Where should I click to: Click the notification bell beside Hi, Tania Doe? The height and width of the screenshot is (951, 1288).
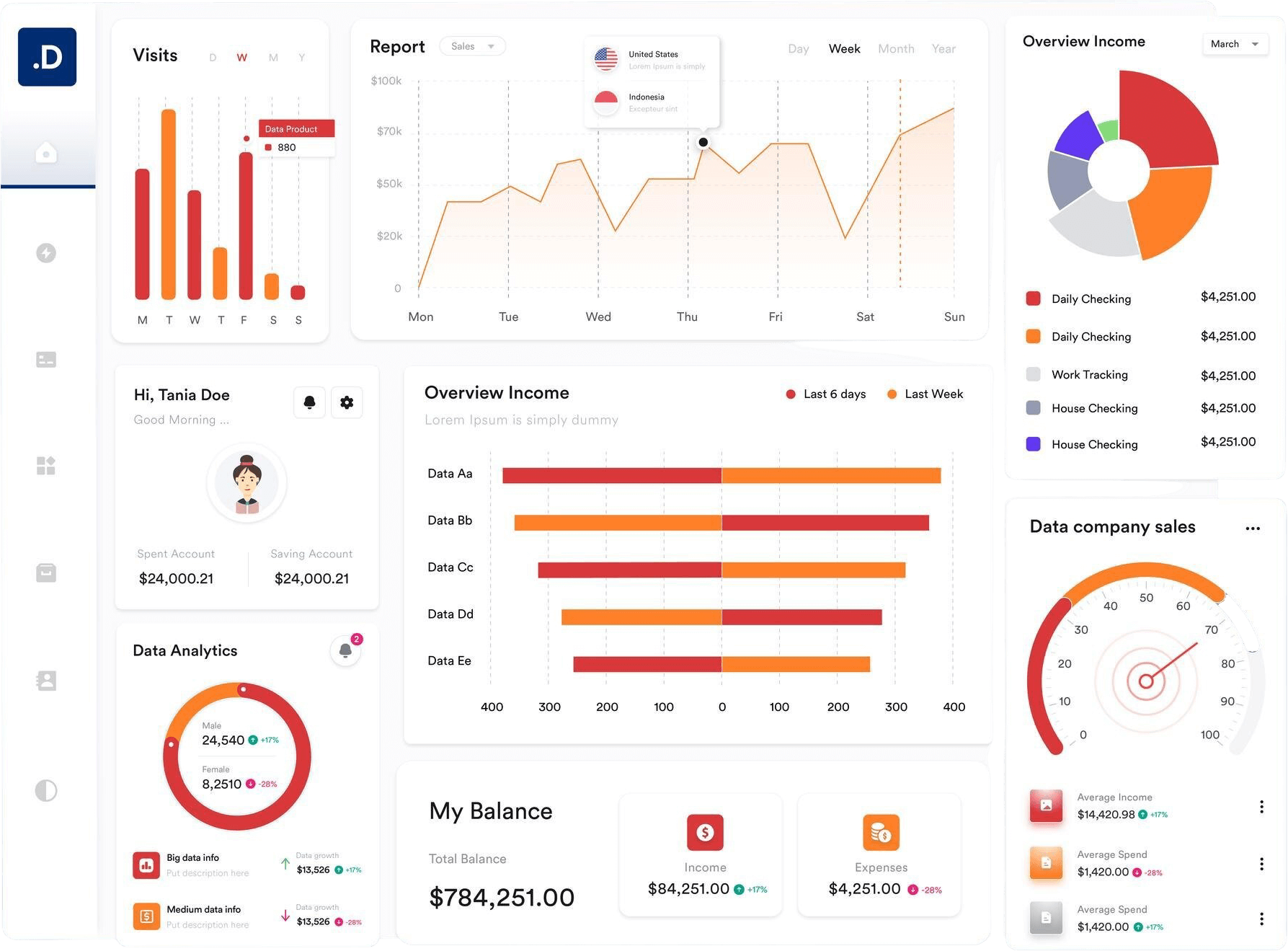coord(310,402)
